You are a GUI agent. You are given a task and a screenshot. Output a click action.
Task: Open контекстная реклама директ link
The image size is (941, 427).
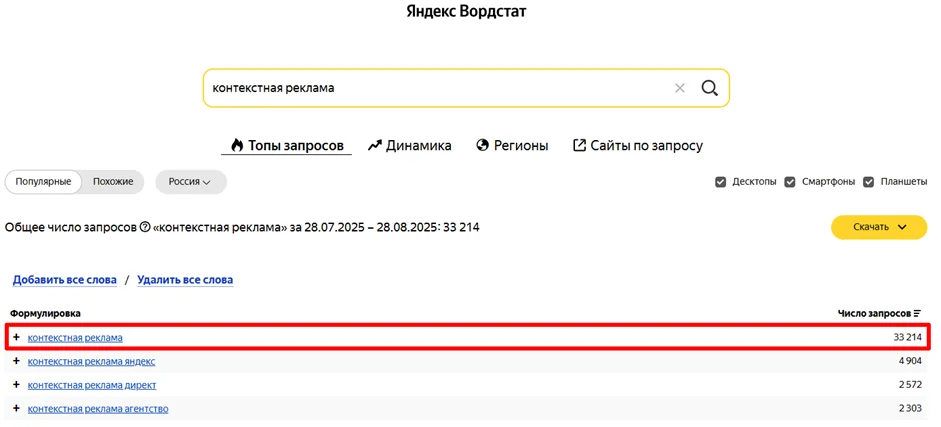(92, 385)
